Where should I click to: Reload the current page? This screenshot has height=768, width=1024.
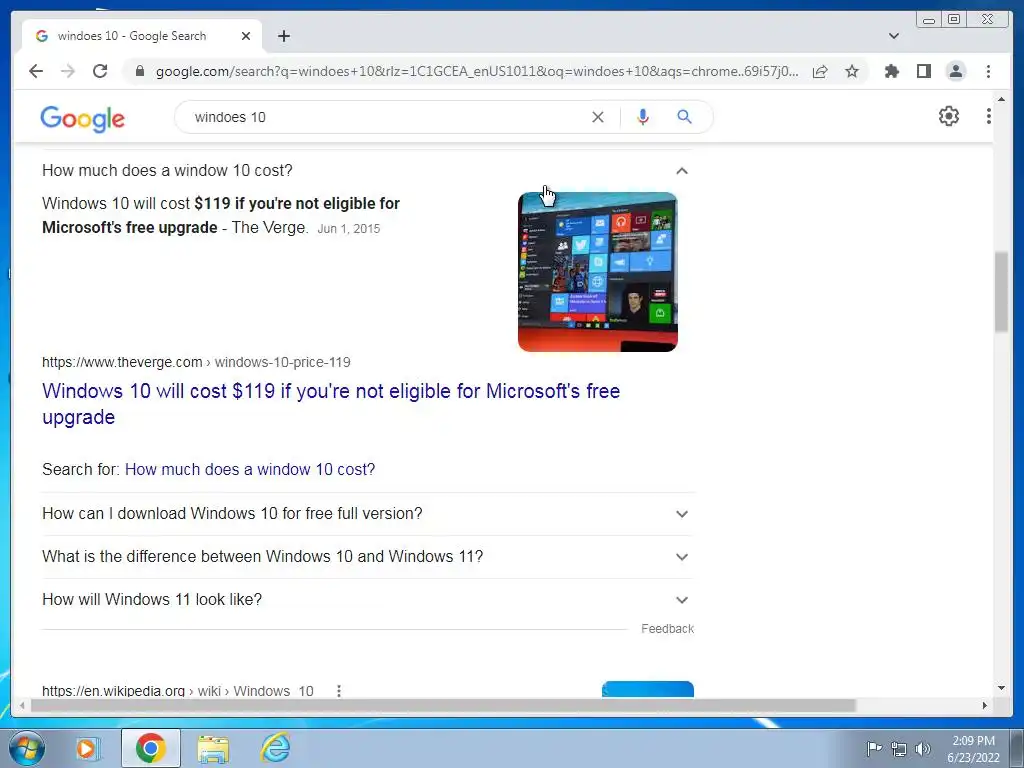click(100, 71)
